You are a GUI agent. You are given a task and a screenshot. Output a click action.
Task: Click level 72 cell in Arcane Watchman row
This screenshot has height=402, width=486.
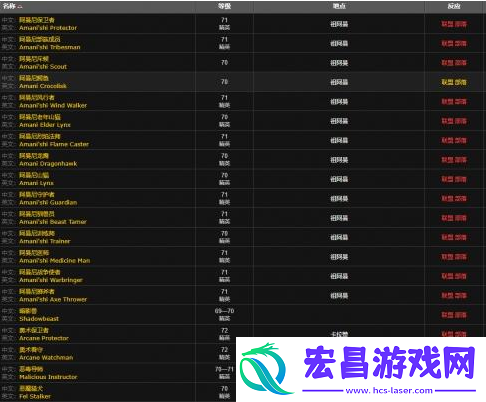224,353
